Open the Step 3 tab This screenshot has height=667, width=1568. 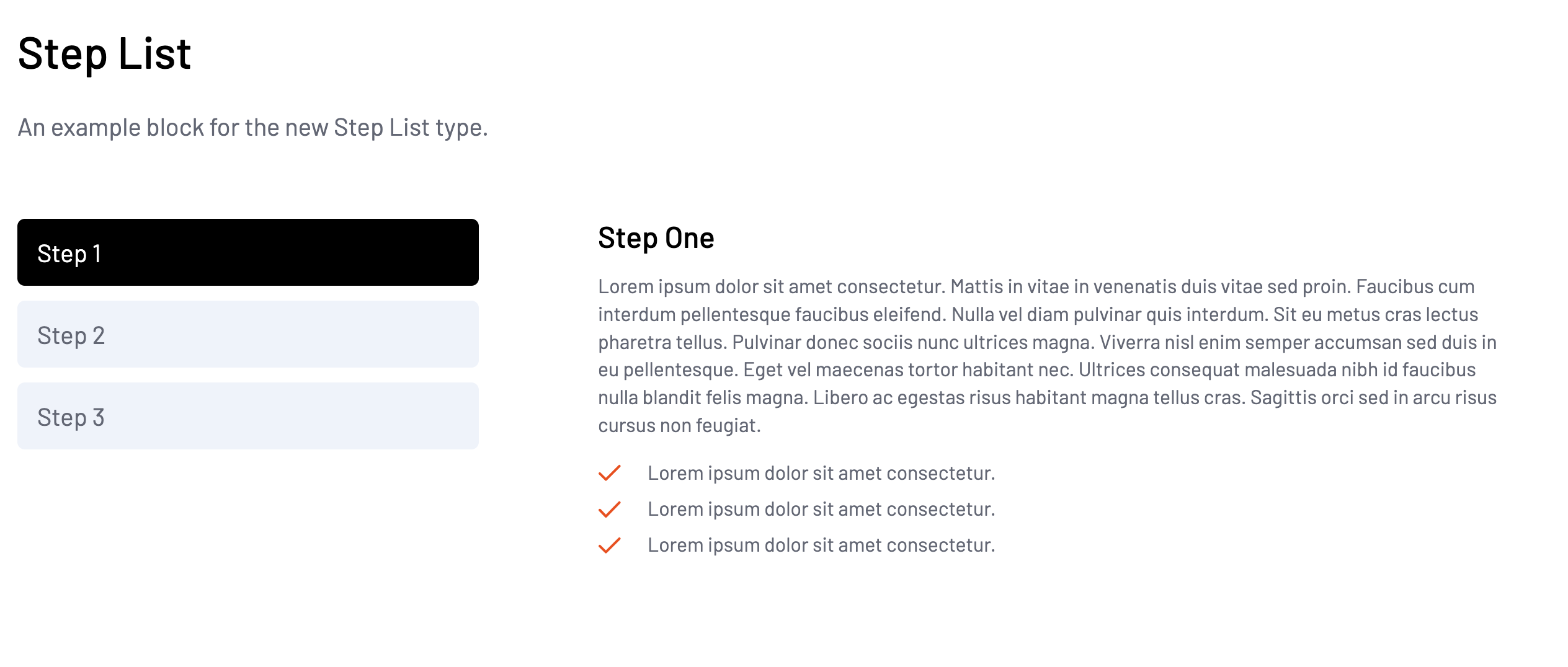(x=247, y=416)
